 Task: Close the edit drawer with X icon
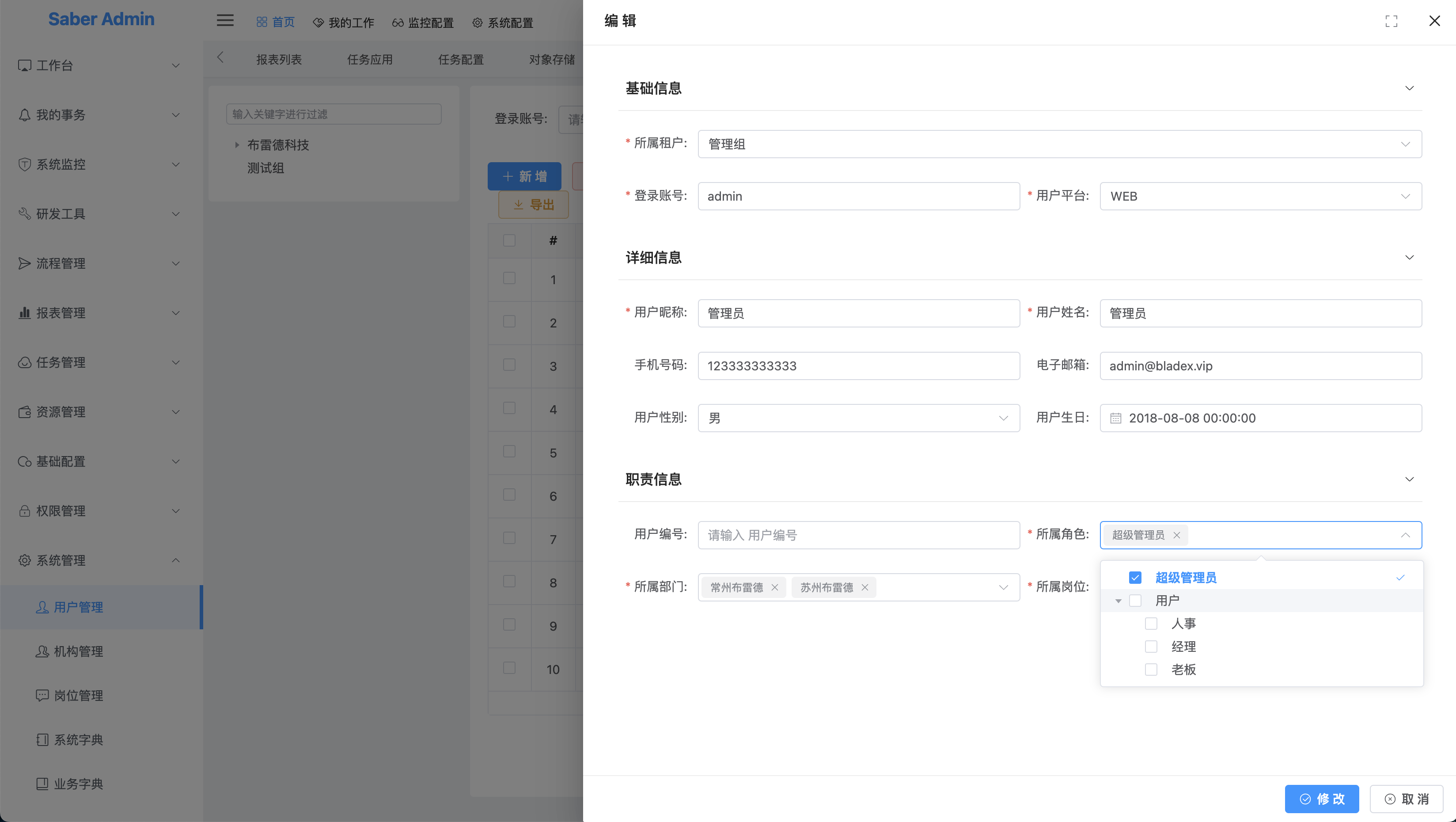pos(1434,21)
